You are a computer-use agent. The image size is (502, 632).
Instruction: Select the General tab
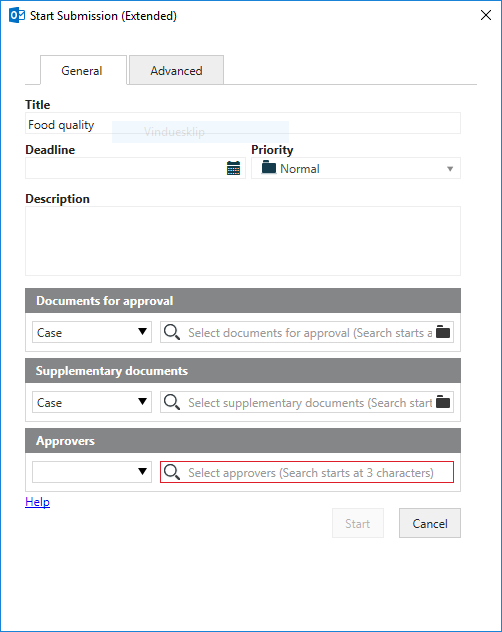pos(83,71)
